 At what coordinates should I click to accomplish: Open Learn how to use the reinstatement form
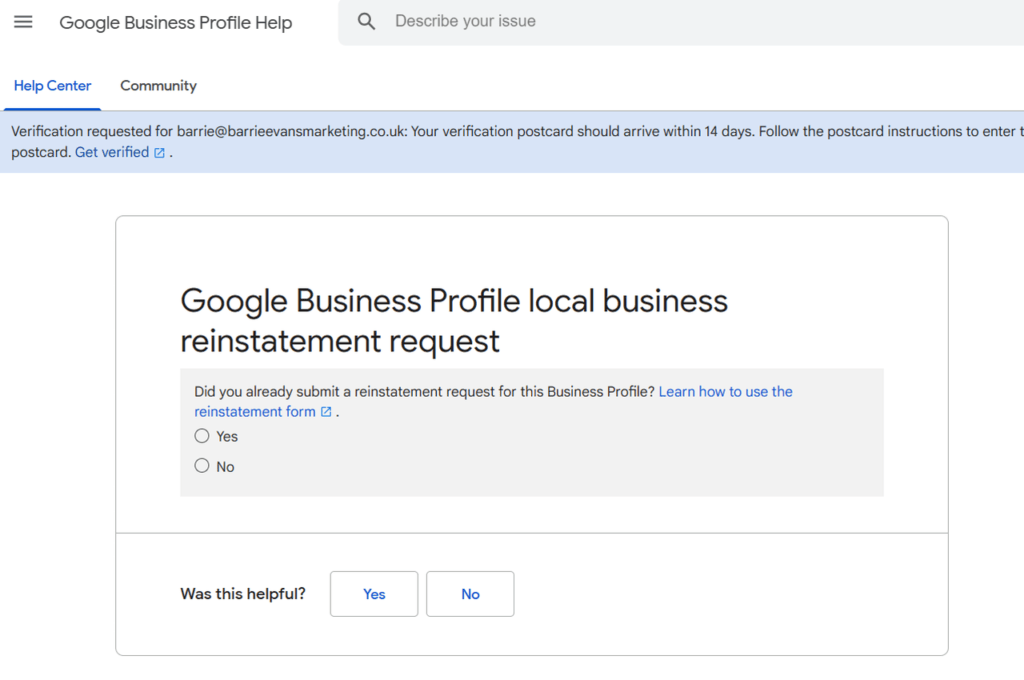pyautogui.click(x=725, y=391)
